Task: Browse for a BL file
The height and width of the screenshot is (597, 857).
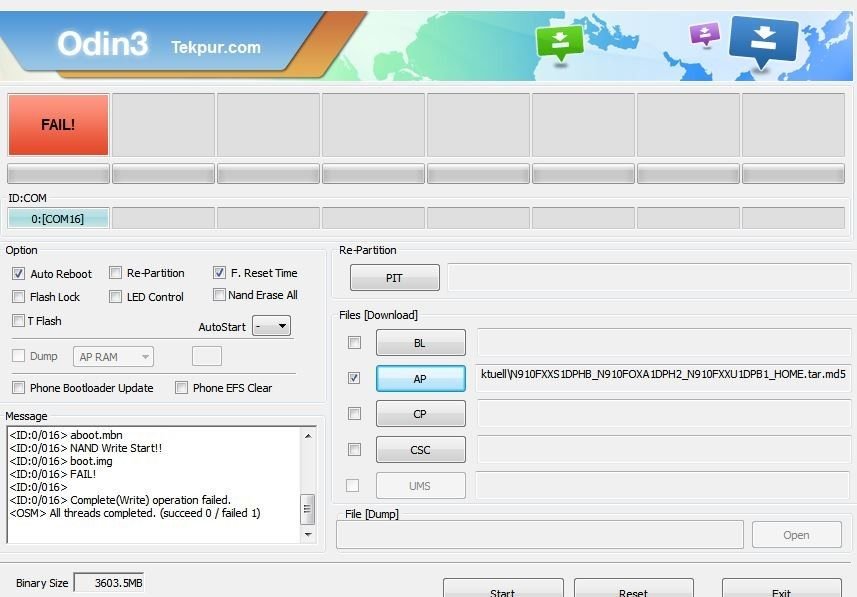Action: point(421,343)
